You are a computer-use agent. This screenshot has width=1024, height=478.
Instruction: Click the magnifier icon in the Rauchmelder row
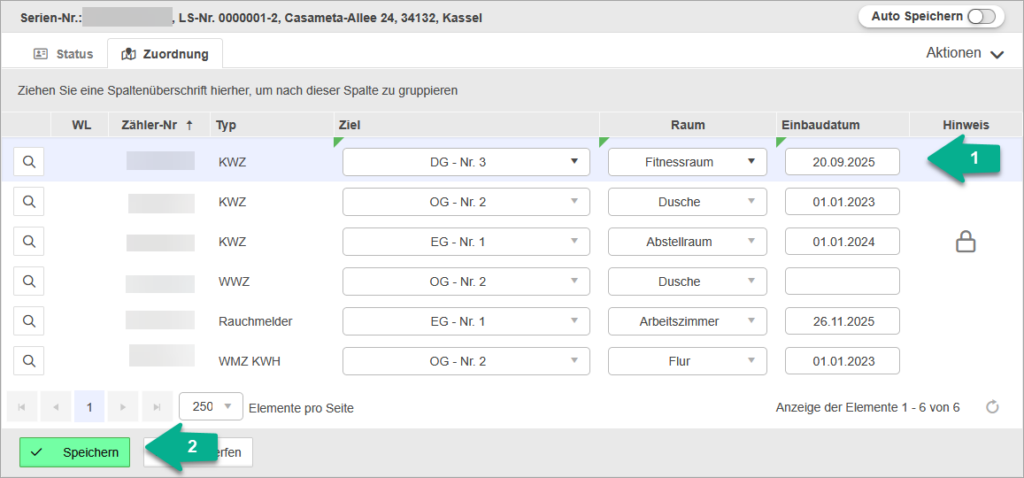[x=30, y=321]
